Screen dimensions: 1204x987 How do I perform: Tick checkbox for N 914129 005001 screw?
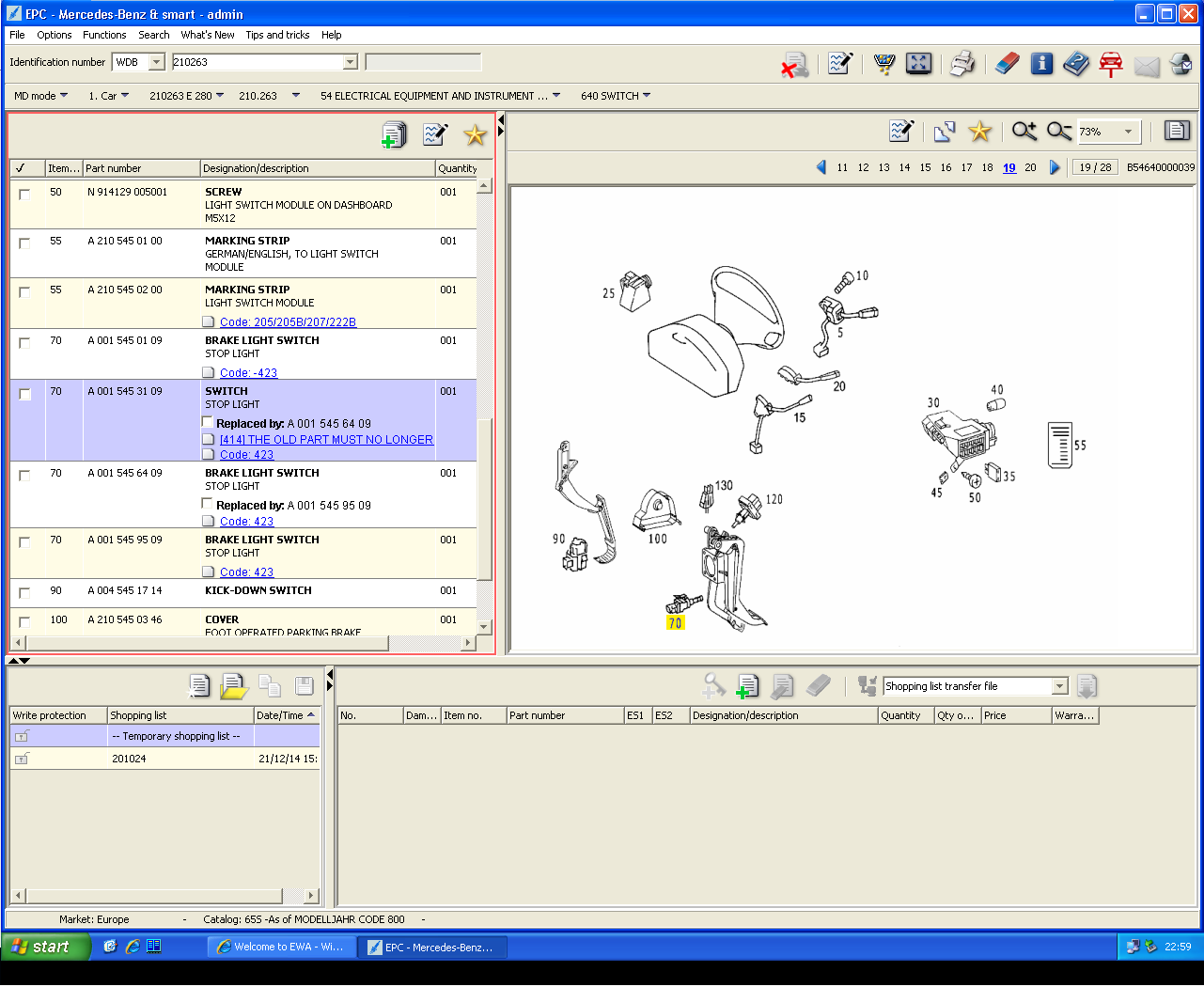tap(24, 195)
